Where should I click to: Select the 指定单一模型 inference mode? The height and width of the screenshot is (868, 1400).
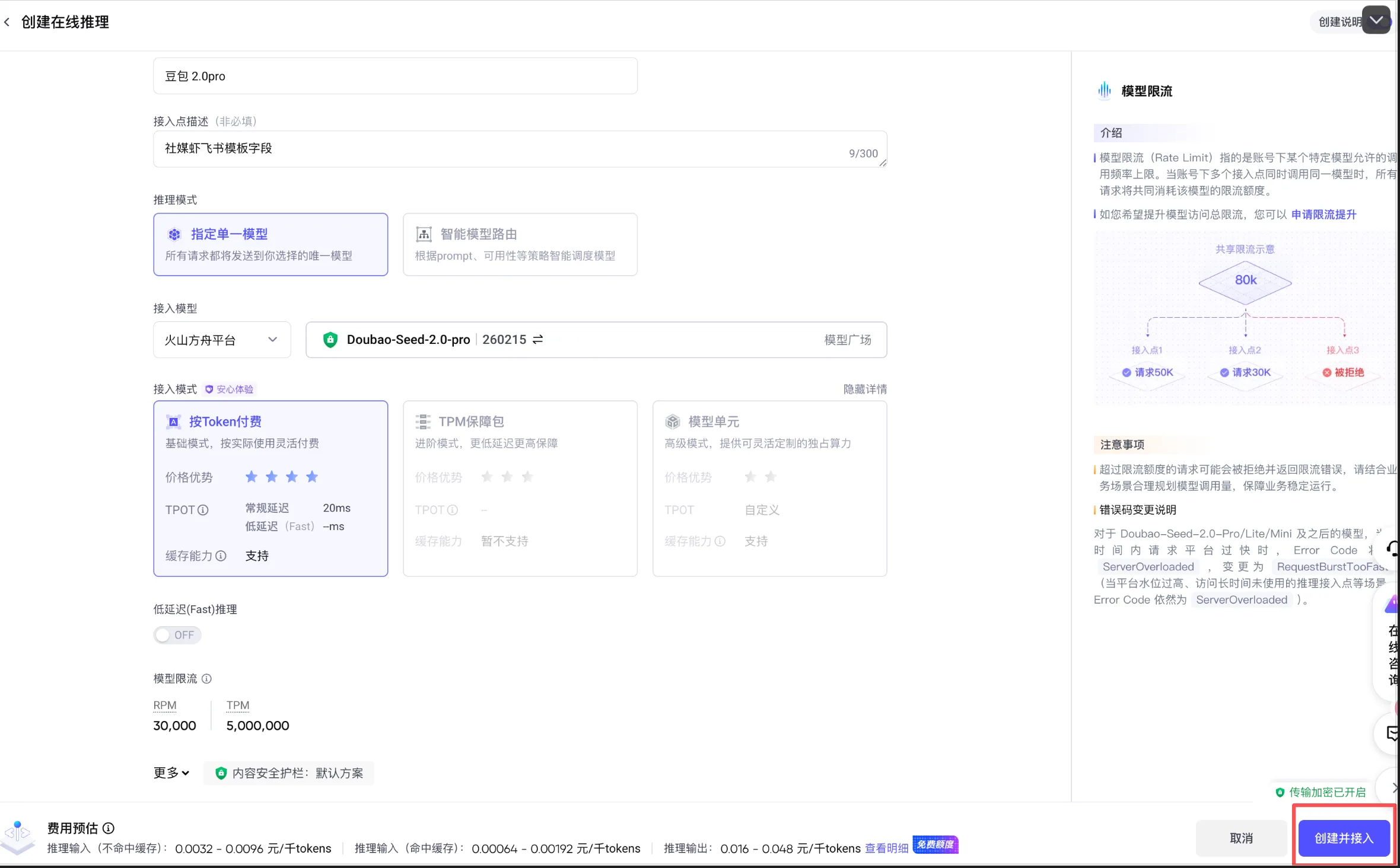271,244
